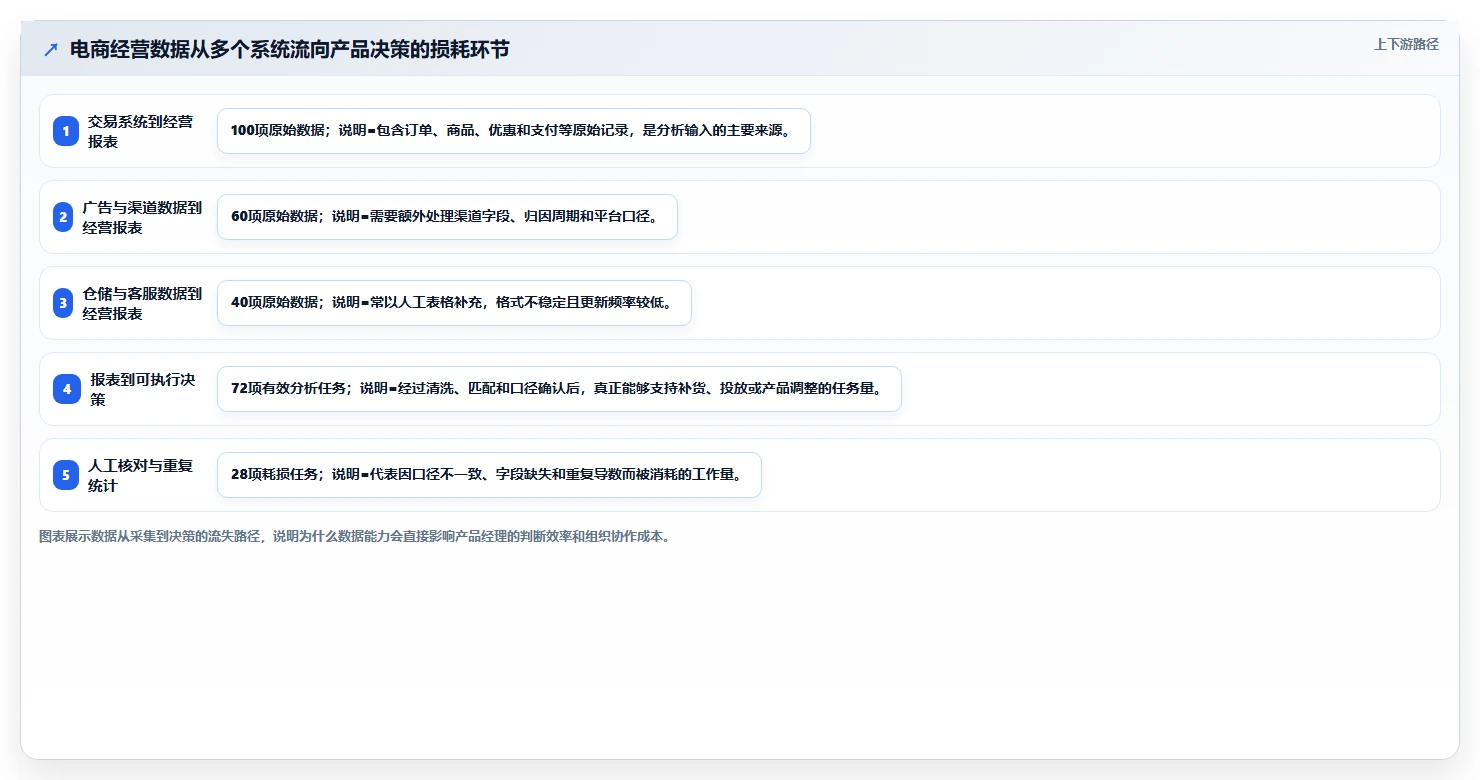Click the arrow icon beside the title
This screenshot has height=780, width=1480.
tap(51, 50)
